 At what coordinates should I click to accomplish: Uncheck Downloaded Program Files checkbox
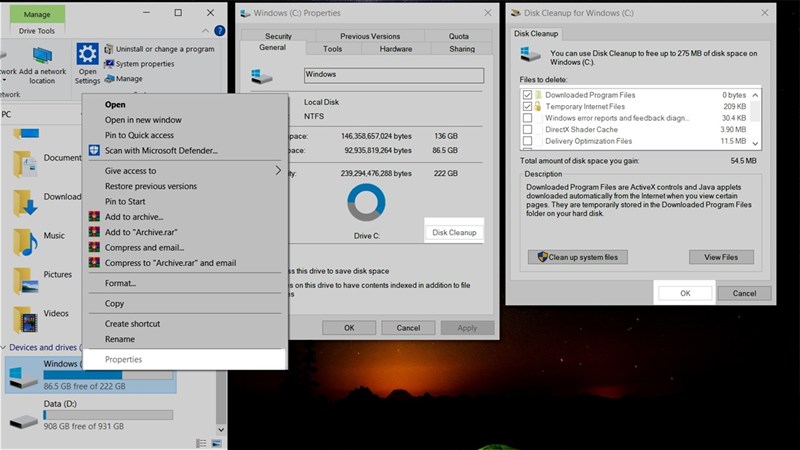click(x=527, y=95)
